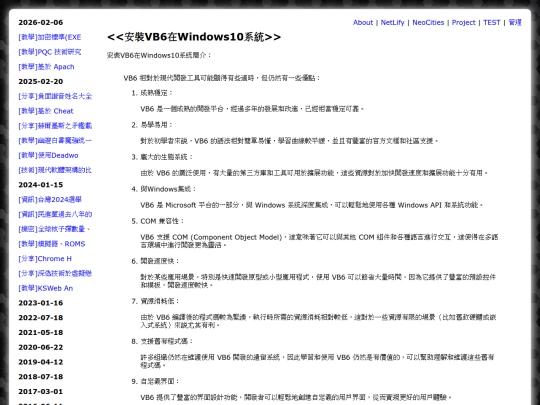Click the sentence mentioning Component Object Model
Image resolution: width=540 pixels, height=405 pixels.
click(x=319, y=241)
